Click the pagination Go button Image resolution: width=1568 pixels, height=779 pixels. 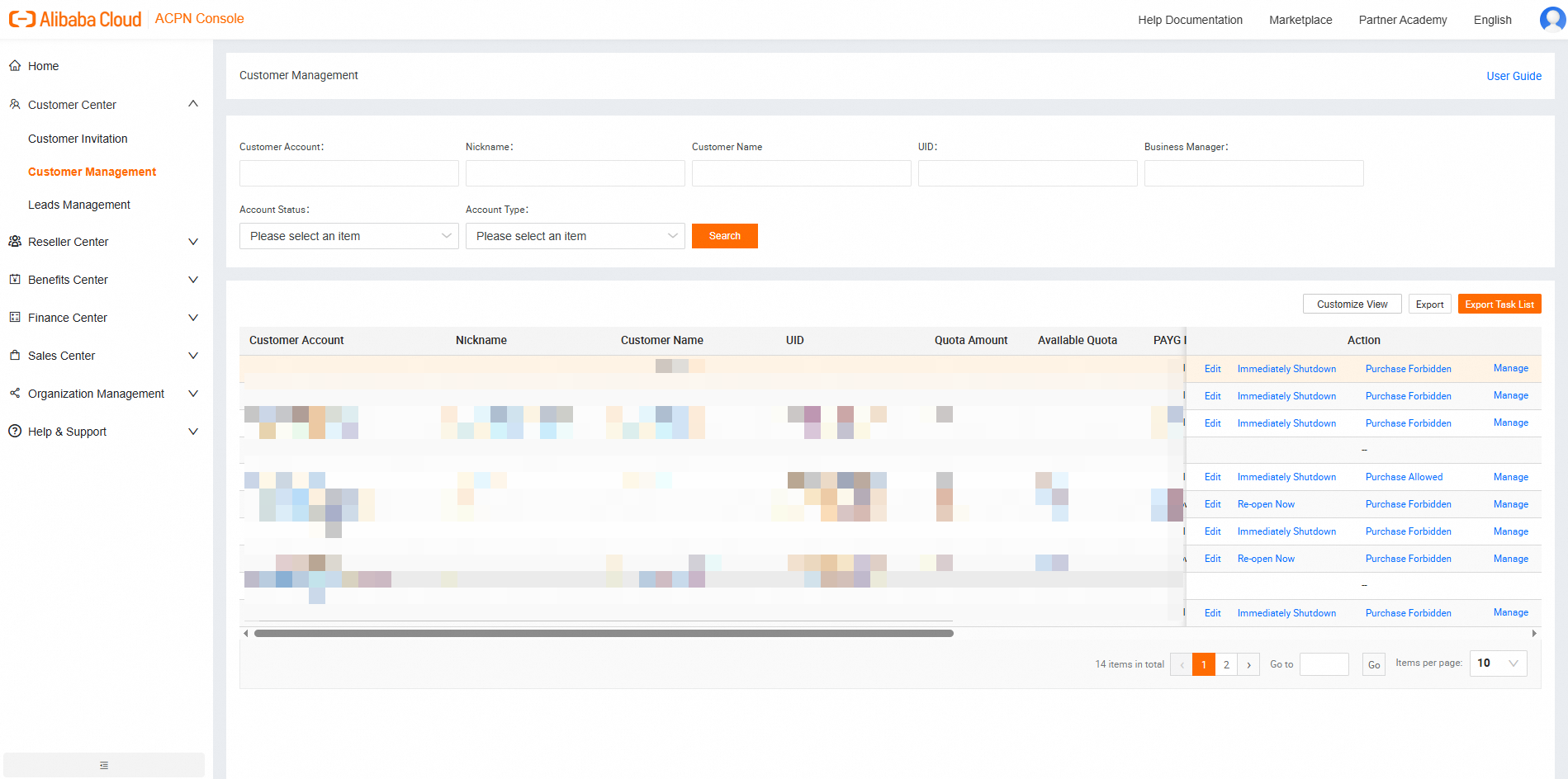tap(1374, 664)
